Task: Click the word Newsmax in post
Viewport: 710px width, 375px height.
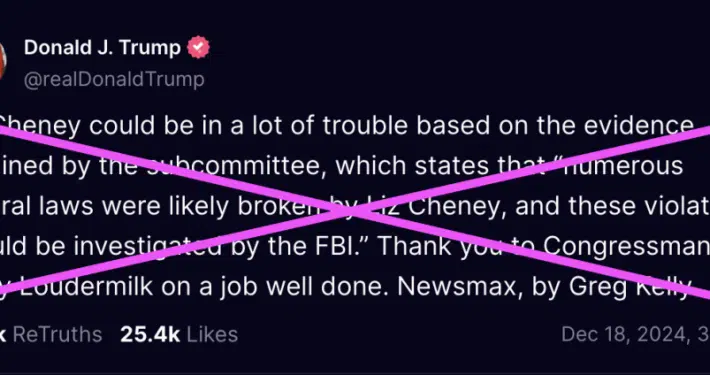Action: pyautogui.click(x=458, y=287)
